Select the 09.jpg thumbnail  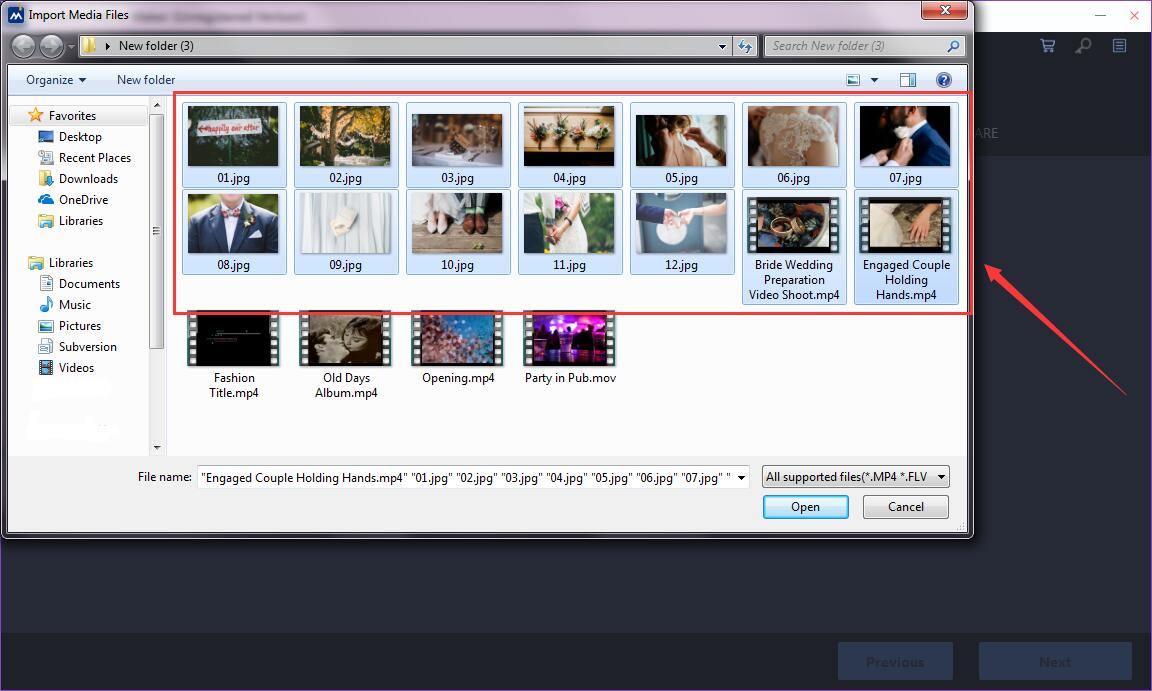tap(346, 232)
